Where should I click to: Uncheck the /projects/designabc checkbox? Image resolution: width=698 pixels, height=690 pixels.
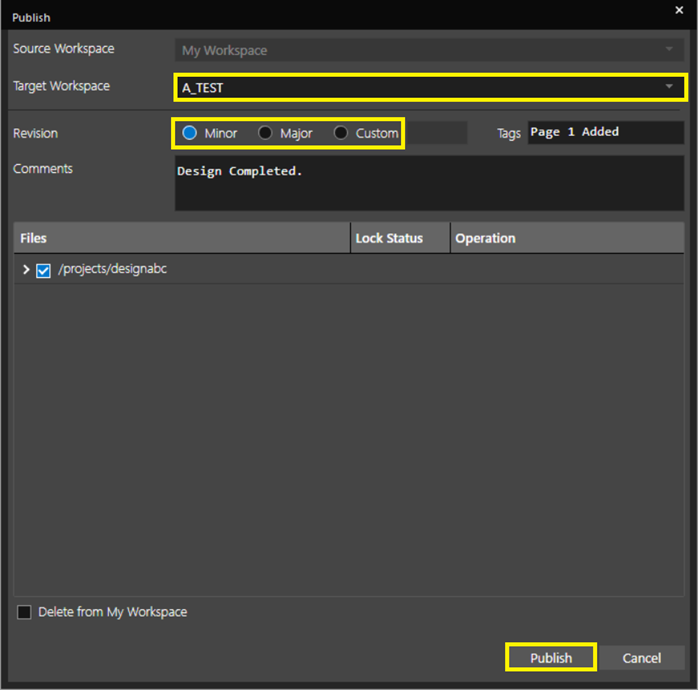pos(43,270)
